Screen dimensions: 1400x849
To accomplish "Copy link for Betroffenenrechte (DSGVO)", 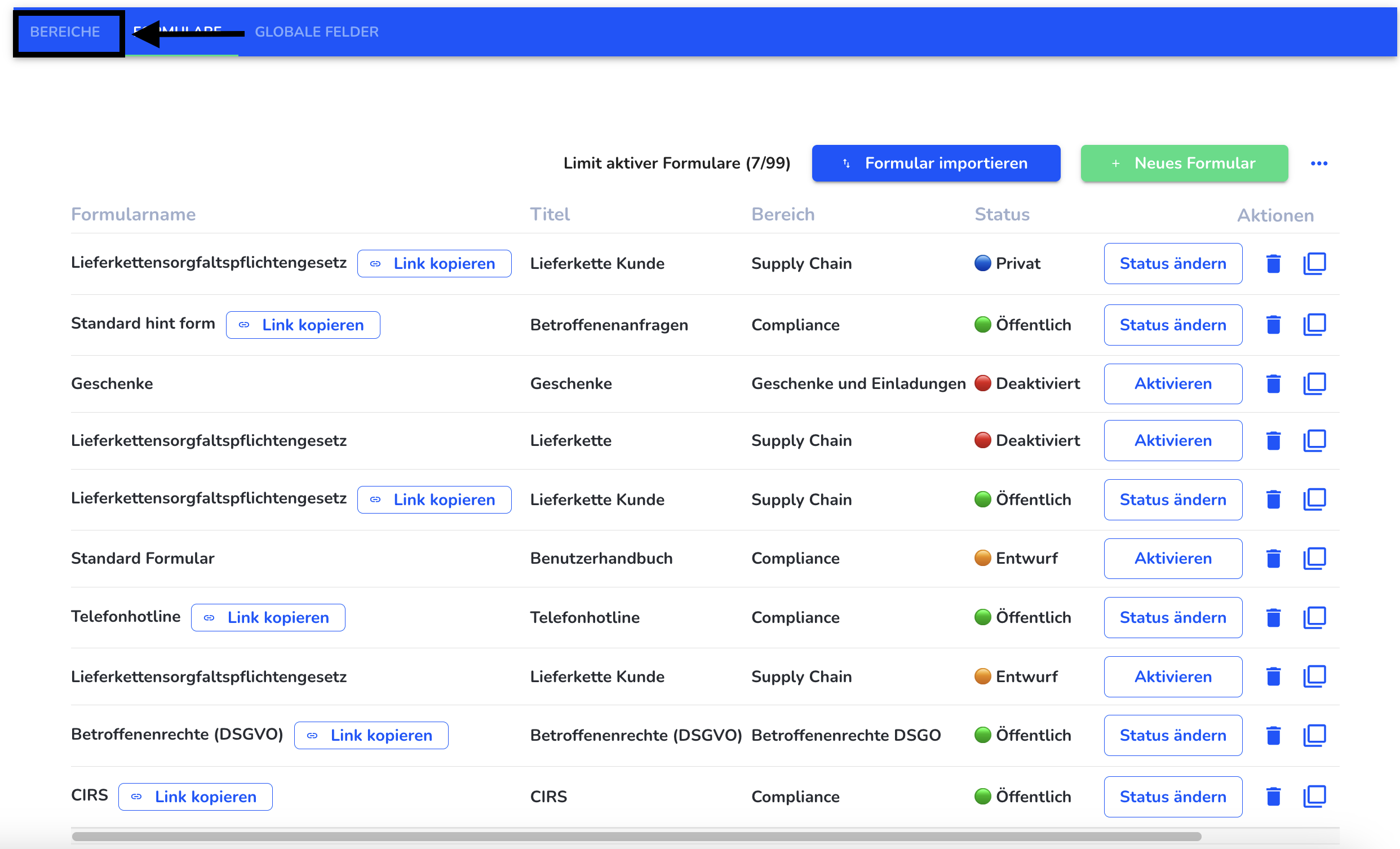I will 371,736.
